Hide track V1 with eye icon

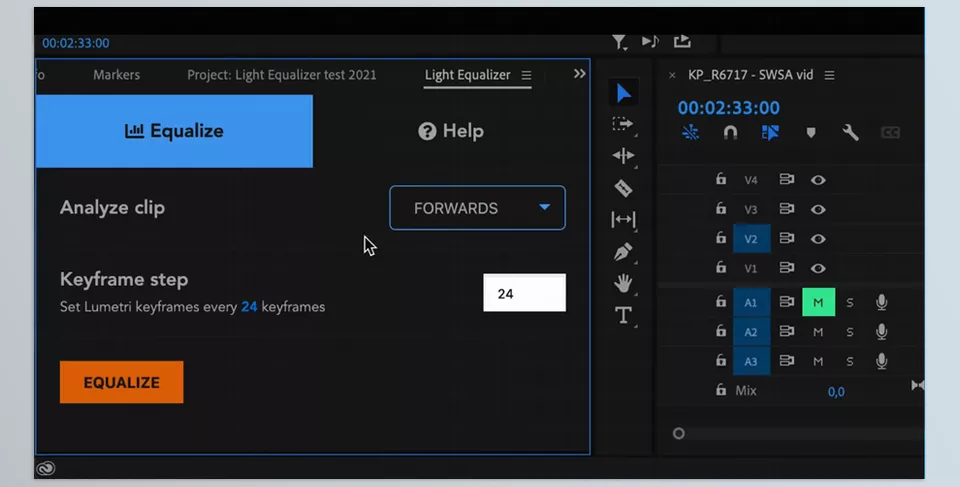tap(818, 268)
